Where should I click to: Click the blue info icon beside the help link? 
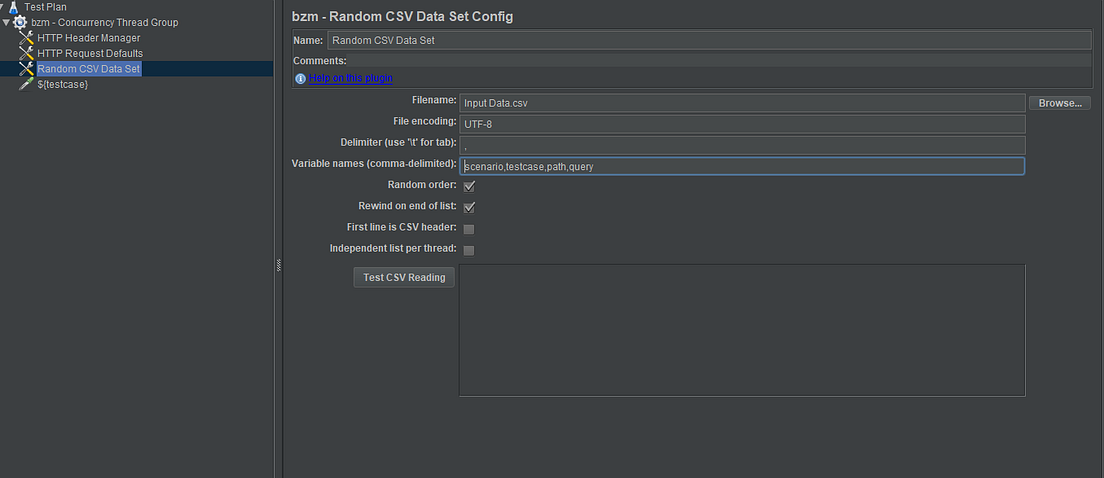pos(301,78)
